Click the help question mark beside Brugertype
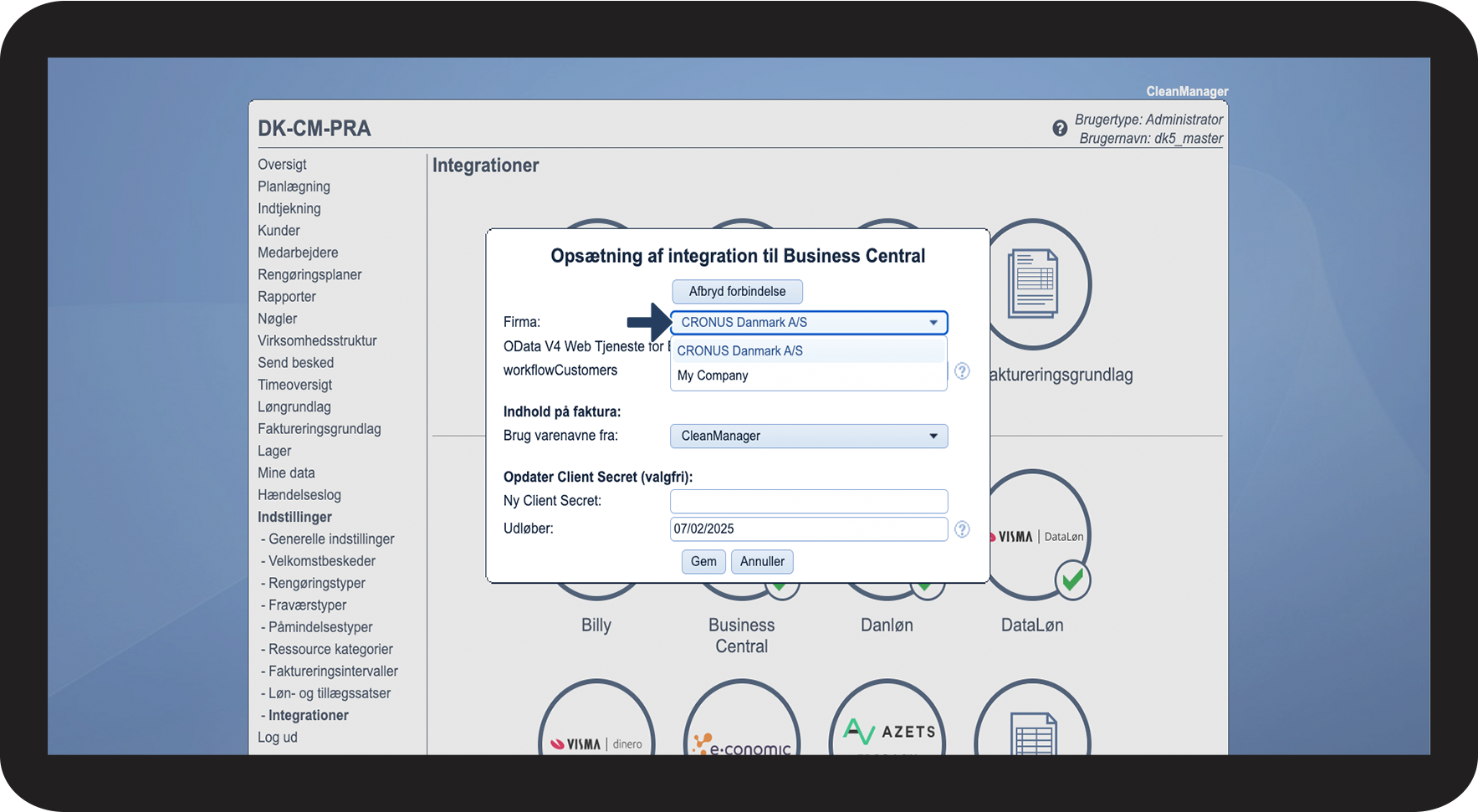Image resolution: width=1478 pixels, height=812 pixels. (x=1060, y=128)
